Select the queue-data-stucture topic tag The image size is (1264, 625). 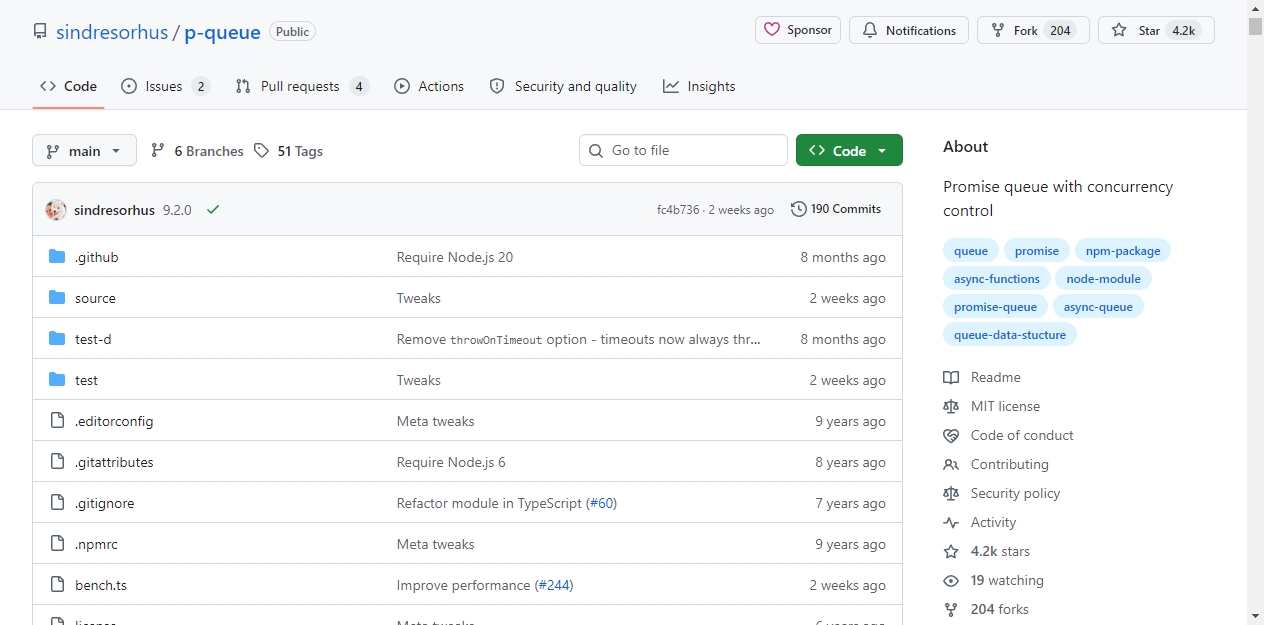click(x=1010, y=335)
